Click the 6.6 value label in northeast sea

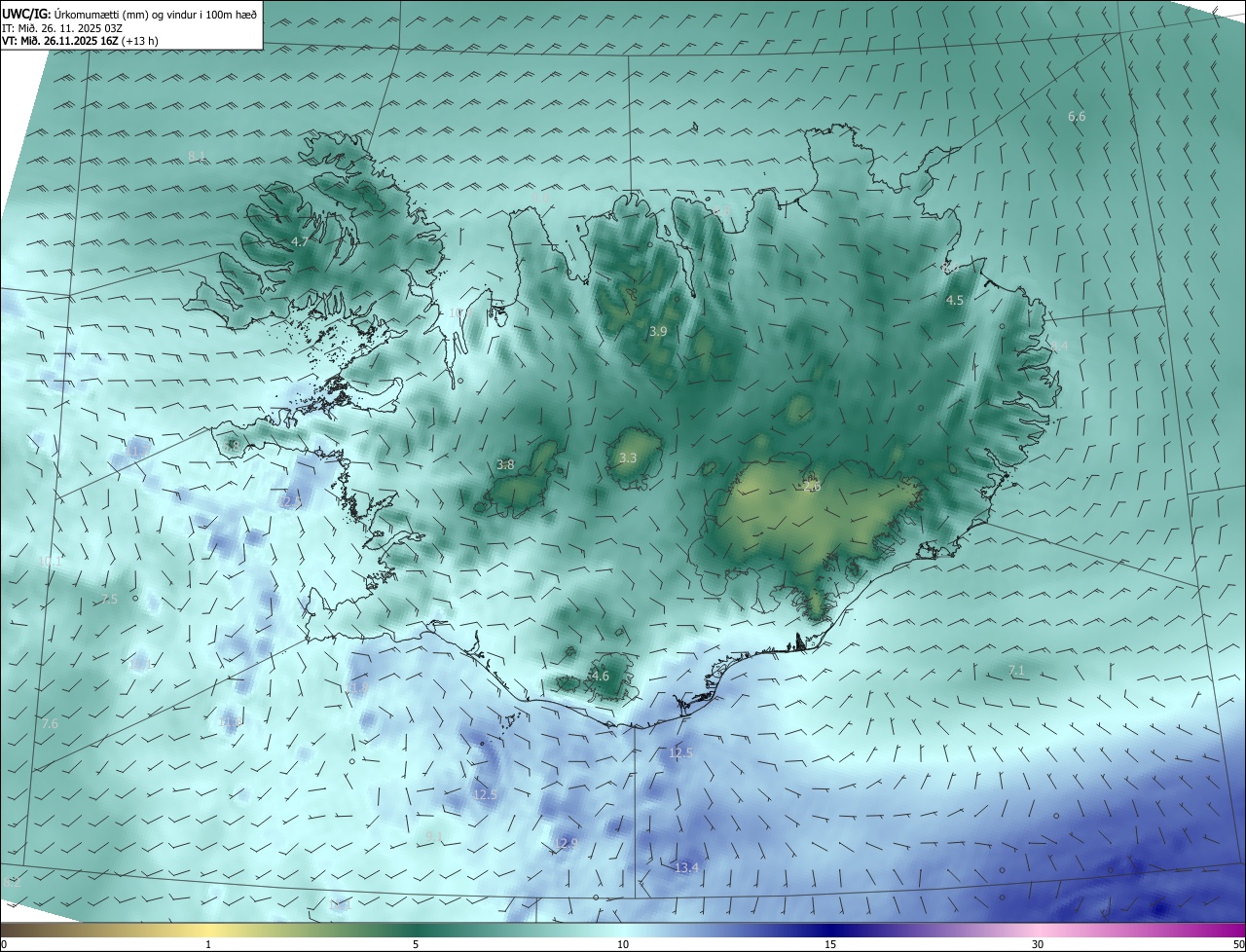[x=1077, y=117]
